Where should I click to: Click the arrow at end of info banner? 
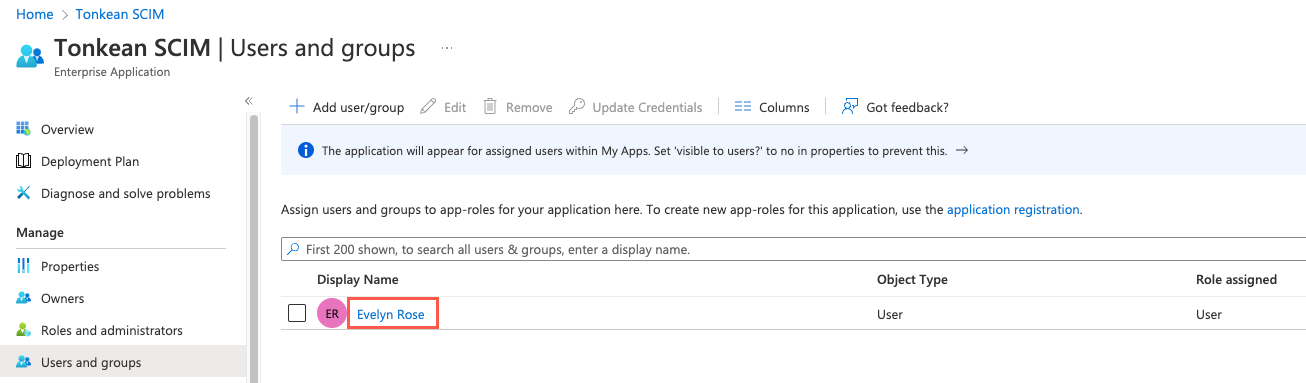961,151
